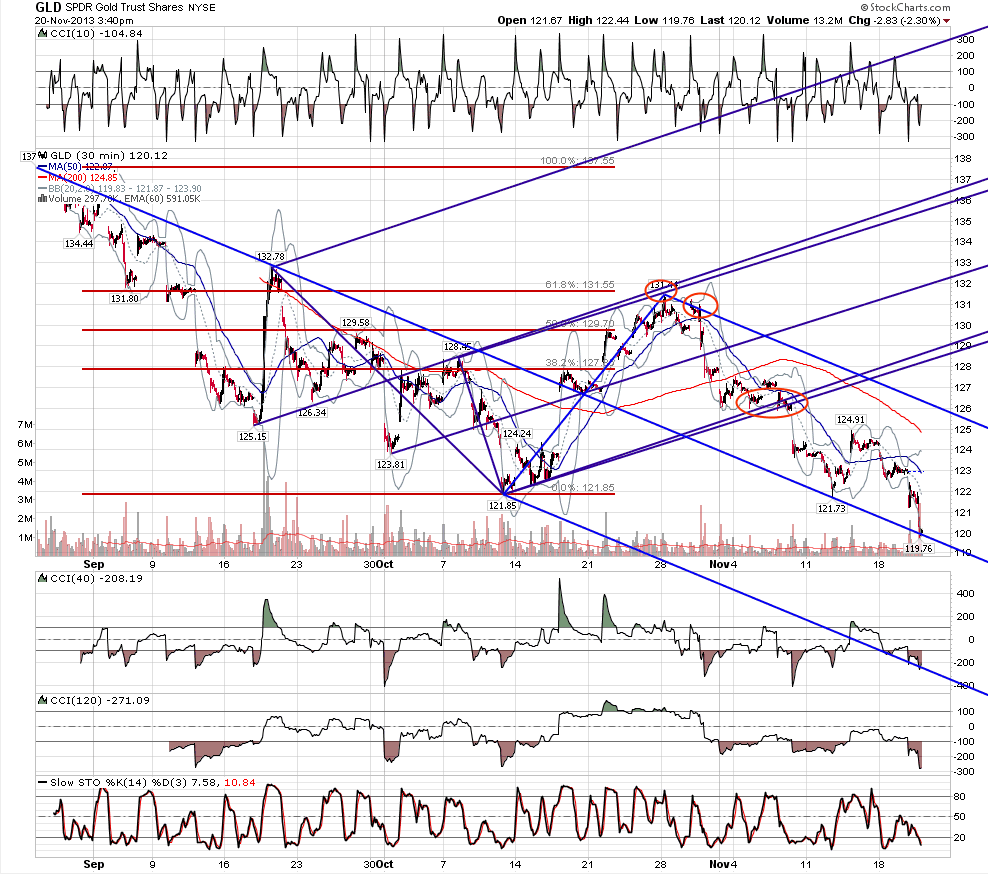Viewport: 988px width, 874px height.
Task: Click the Slow STO %K(14) %D(3) label
Action: point(119,783)
